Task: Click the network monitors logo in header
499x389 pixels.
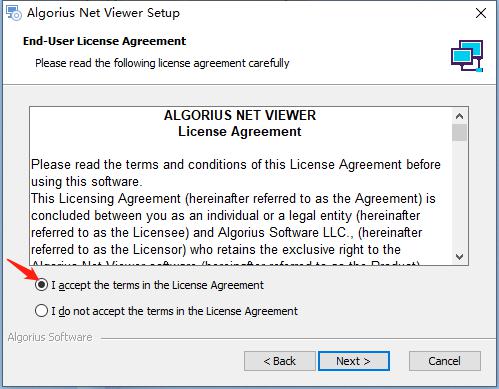Action: point(467,56)
